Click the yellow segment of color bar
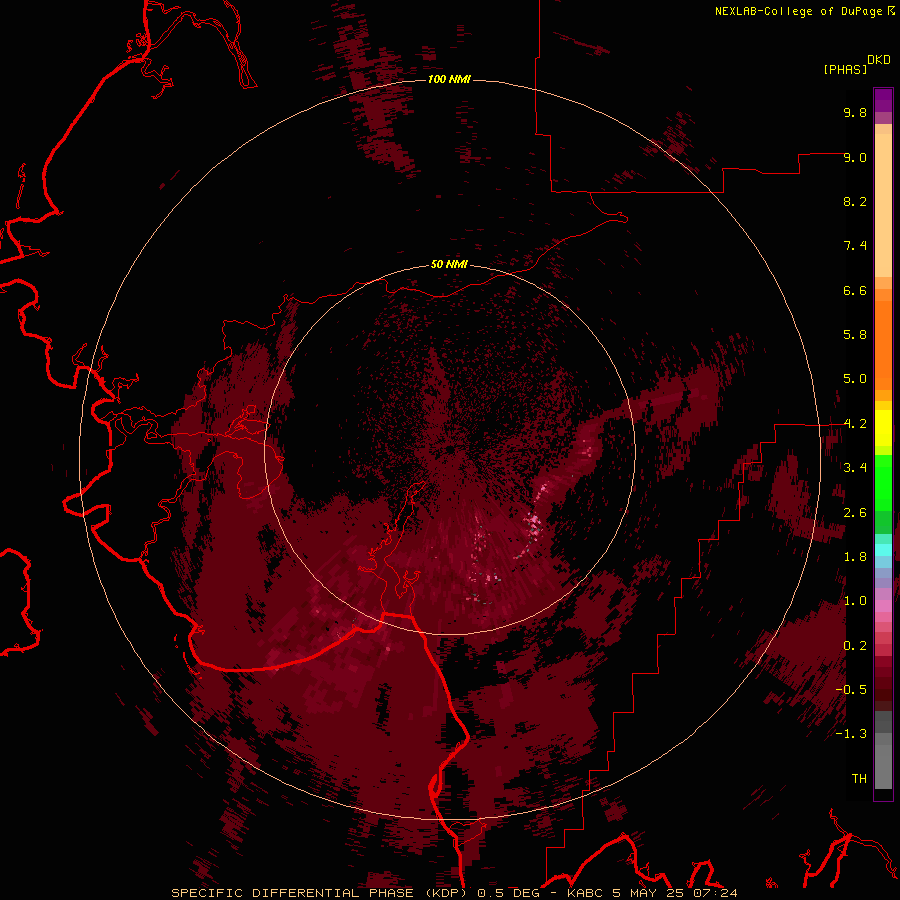Screen dimensions: 900x900 (x=883, y=428)
